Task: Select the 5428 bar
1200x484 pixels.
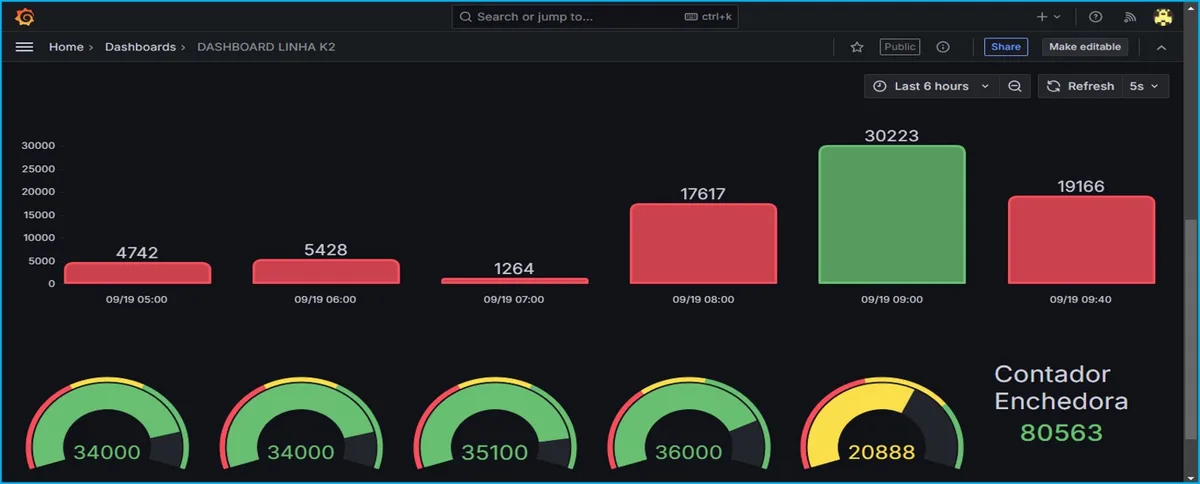Action: [x=326, y=271]
